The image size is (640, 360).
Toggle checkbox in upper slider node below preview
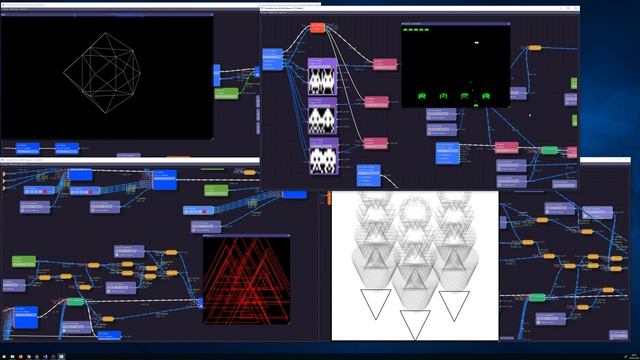coord(429,118)
